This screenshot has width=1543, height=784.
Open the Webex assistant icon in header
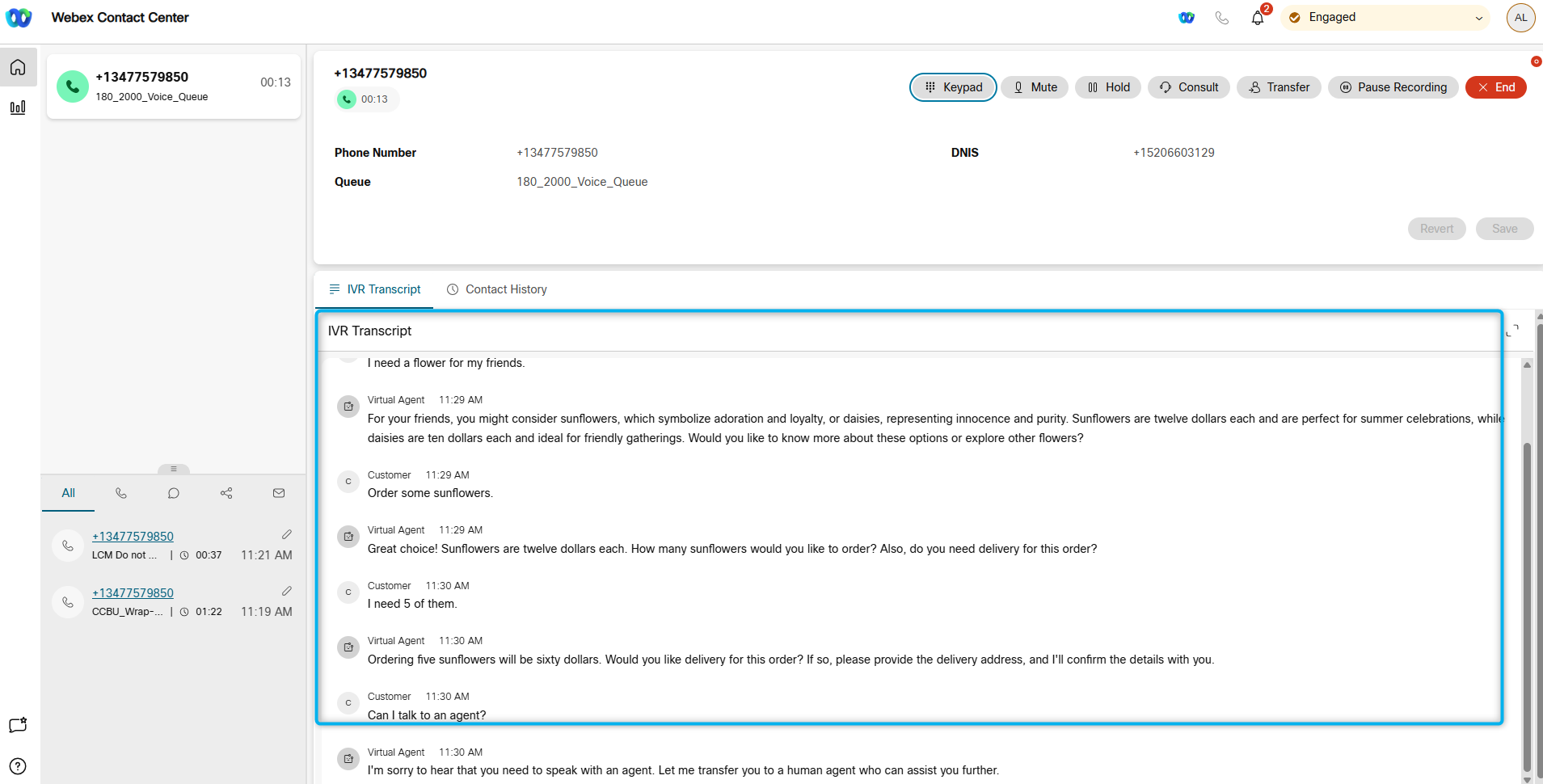[x=1186, y=18]
